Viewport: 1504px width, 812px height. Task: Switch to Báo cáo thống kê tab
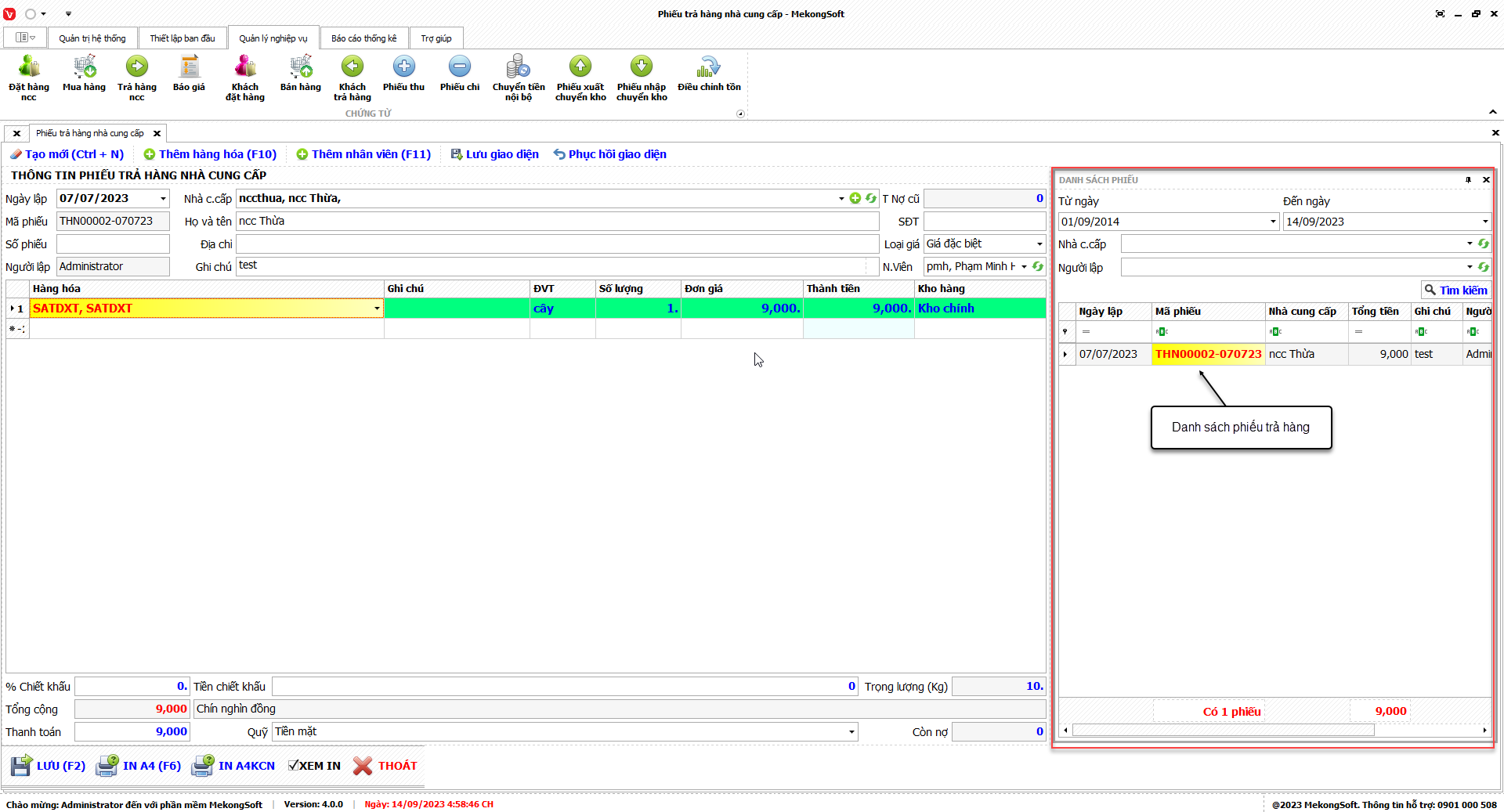[363, 38]
